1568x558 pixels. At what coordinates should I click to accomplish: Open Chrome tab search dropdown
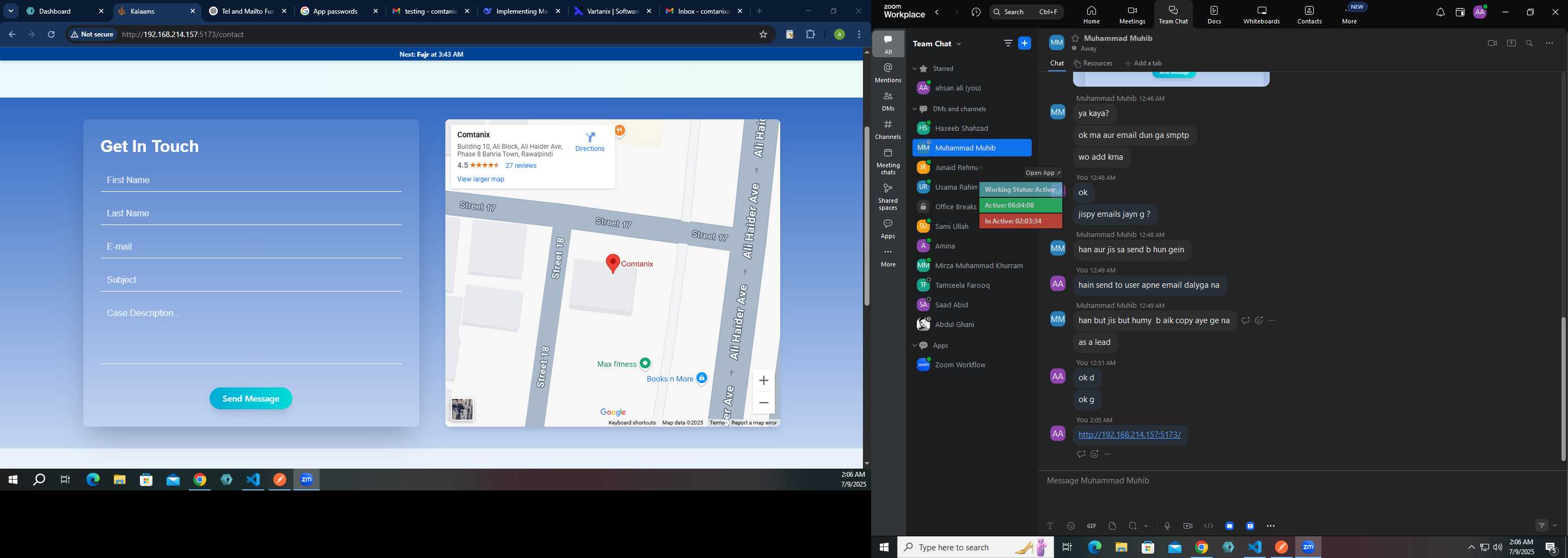tap(11, 11)
